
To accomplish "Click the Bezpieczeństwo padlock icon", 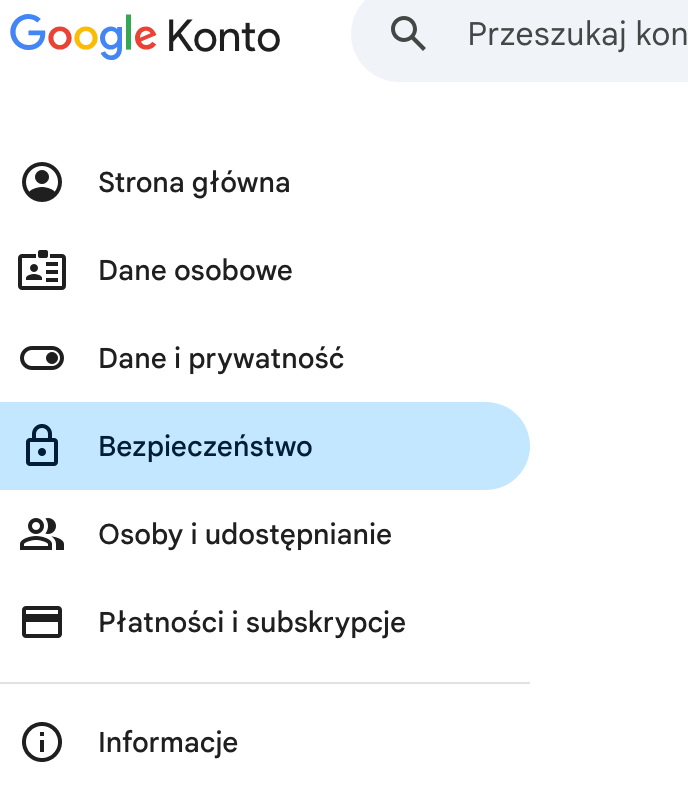I will click(x=41, y=446).
